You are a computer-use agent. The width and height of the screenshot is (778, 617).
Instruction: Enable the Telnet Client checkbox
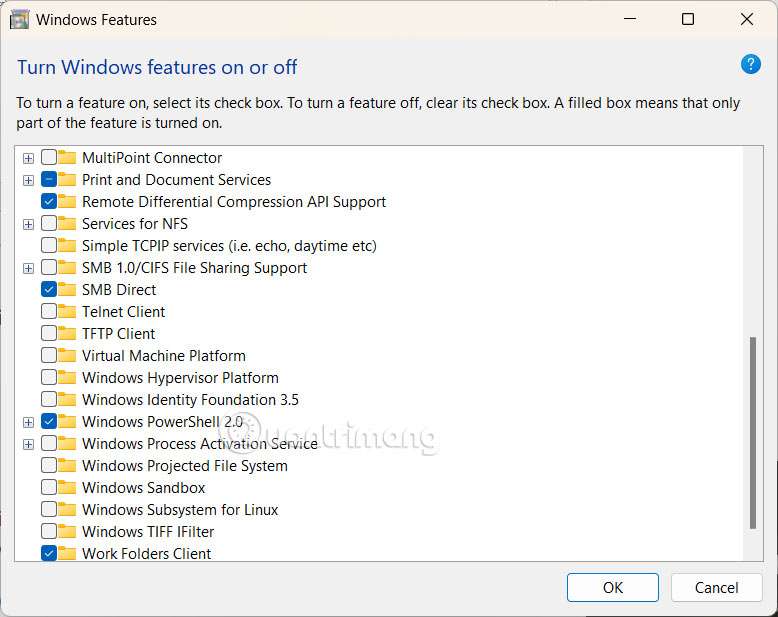tap(49, 311)
